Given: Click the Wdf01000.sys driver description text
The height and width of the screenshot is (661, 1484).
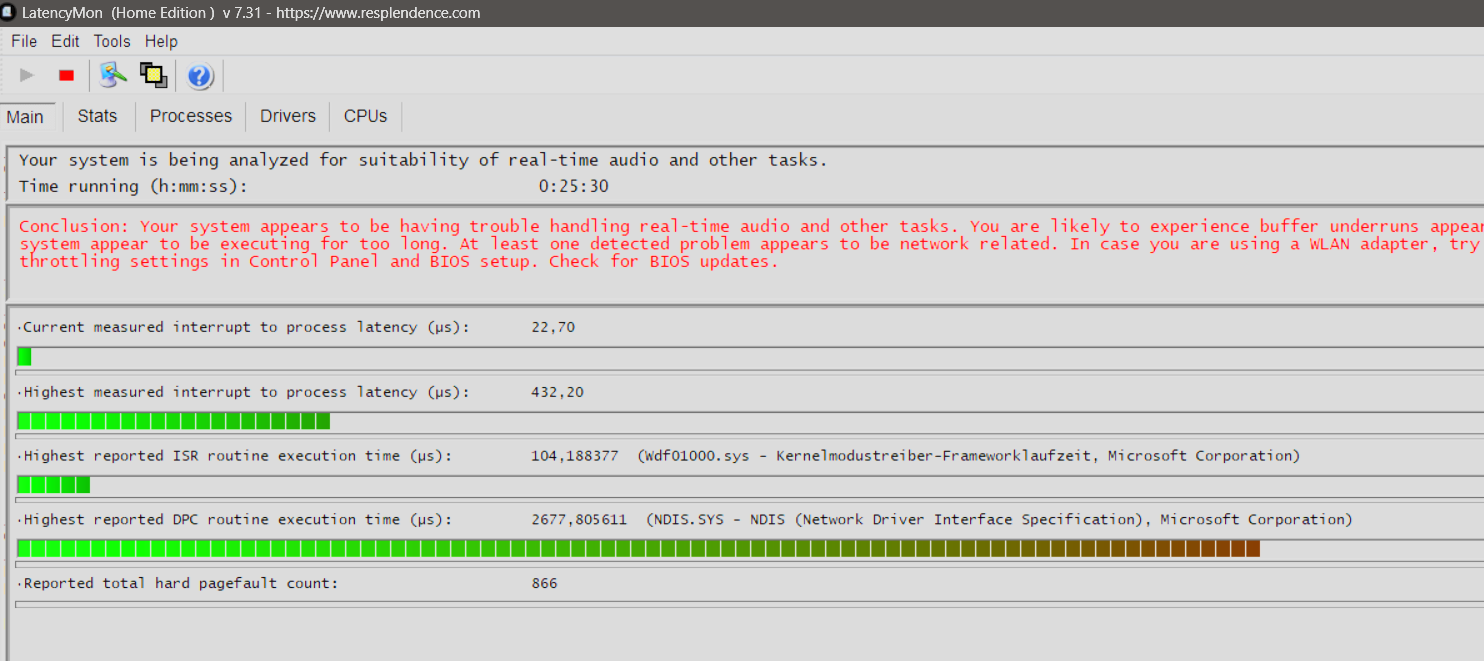Looking at the screenshot, I should pos(968,456).
